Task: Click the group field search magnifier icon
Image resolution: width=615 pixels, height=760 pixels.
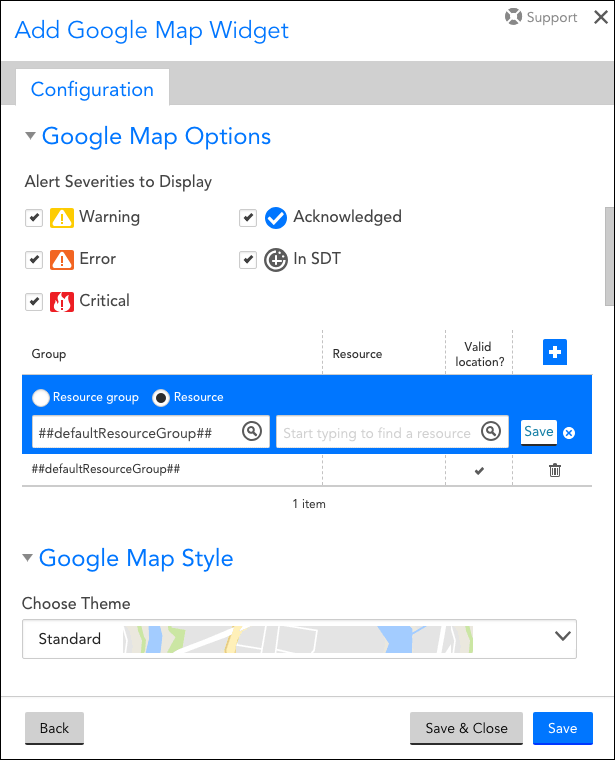Action: pos(252,431)
